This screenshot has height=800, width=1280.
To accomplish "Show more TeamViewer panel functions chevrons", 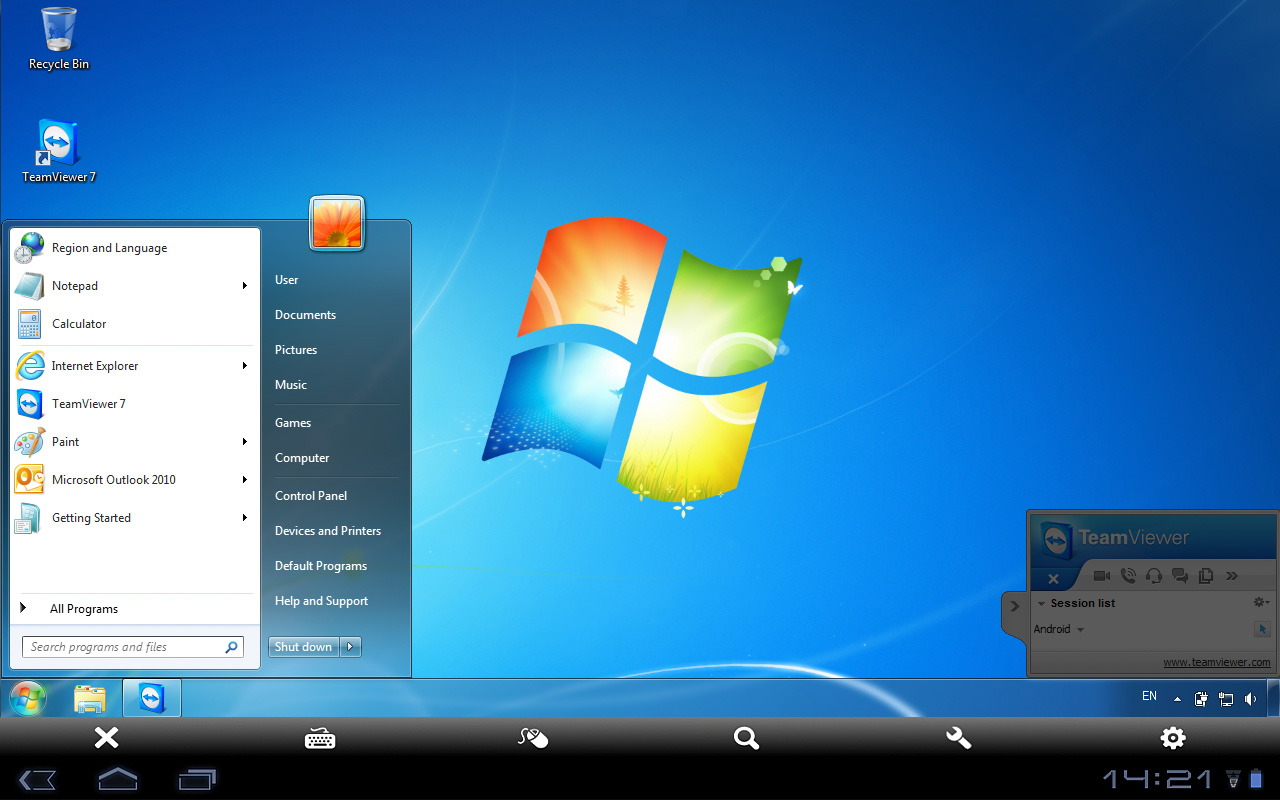I will tap(1232, 576).
